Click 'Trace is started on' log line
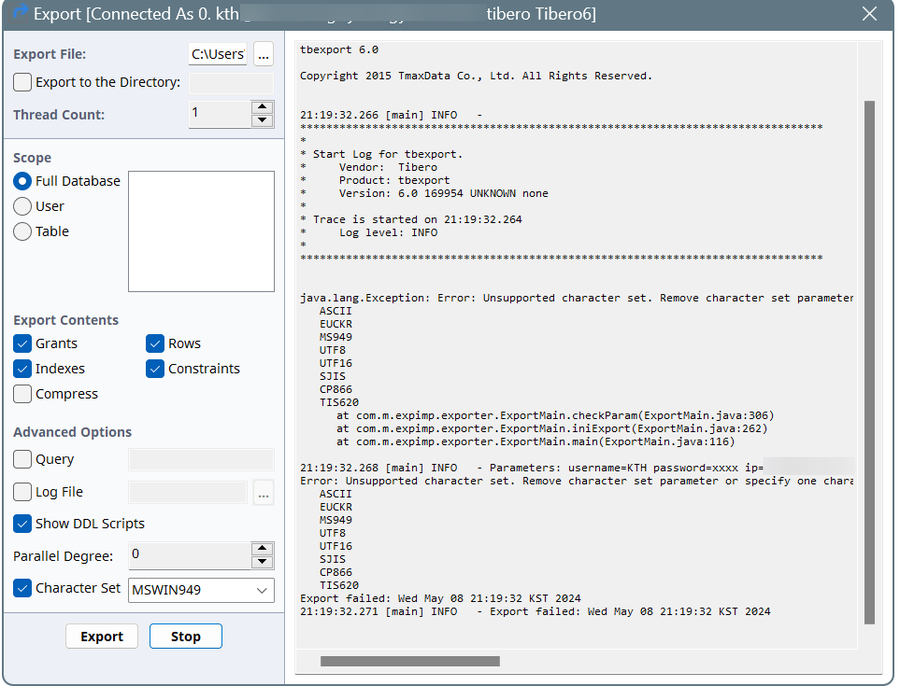Viewport: 900px width, 686px height. pyautogui.click(x=417, y=219)
